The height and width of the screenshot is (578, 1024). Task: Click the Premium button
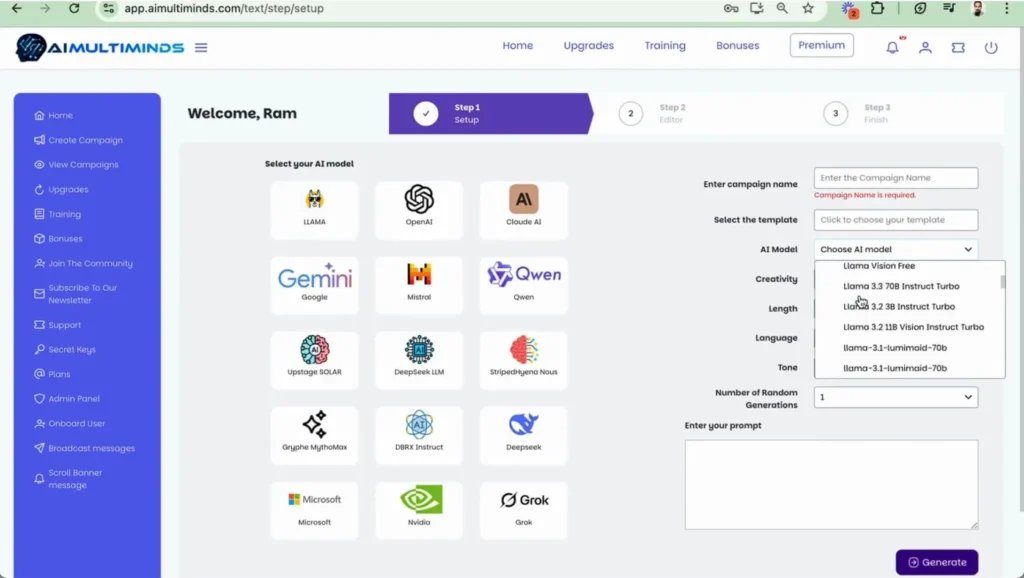pyautogui.click(x=822, y=45)
